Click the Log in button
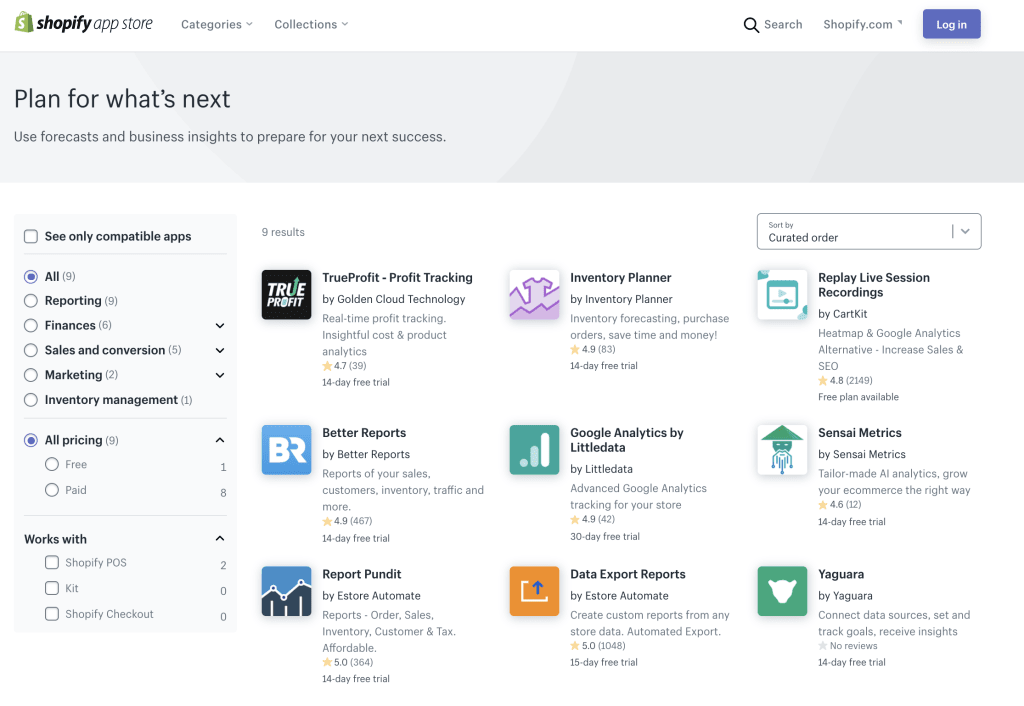1024x706 pixels. pyautogui.click(x=952, y=24)
